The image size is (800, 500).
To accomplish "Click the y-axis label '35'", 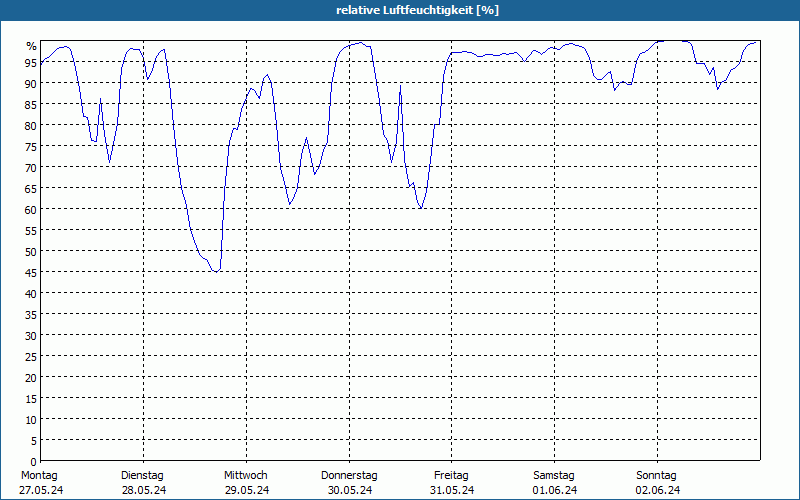I will (31, 314).
